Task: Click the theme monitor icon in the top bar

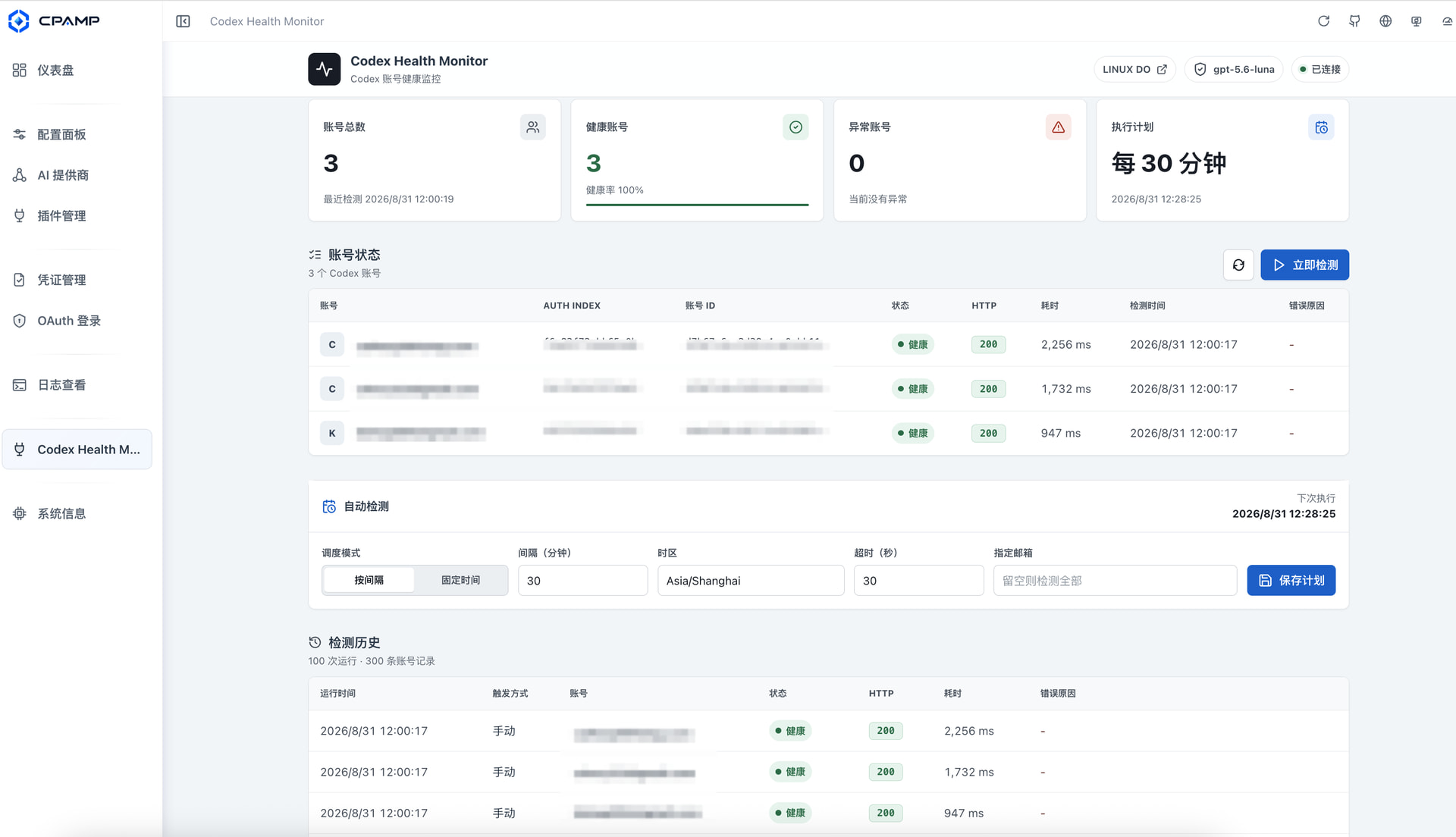Action: click(x=1416, y=21)
